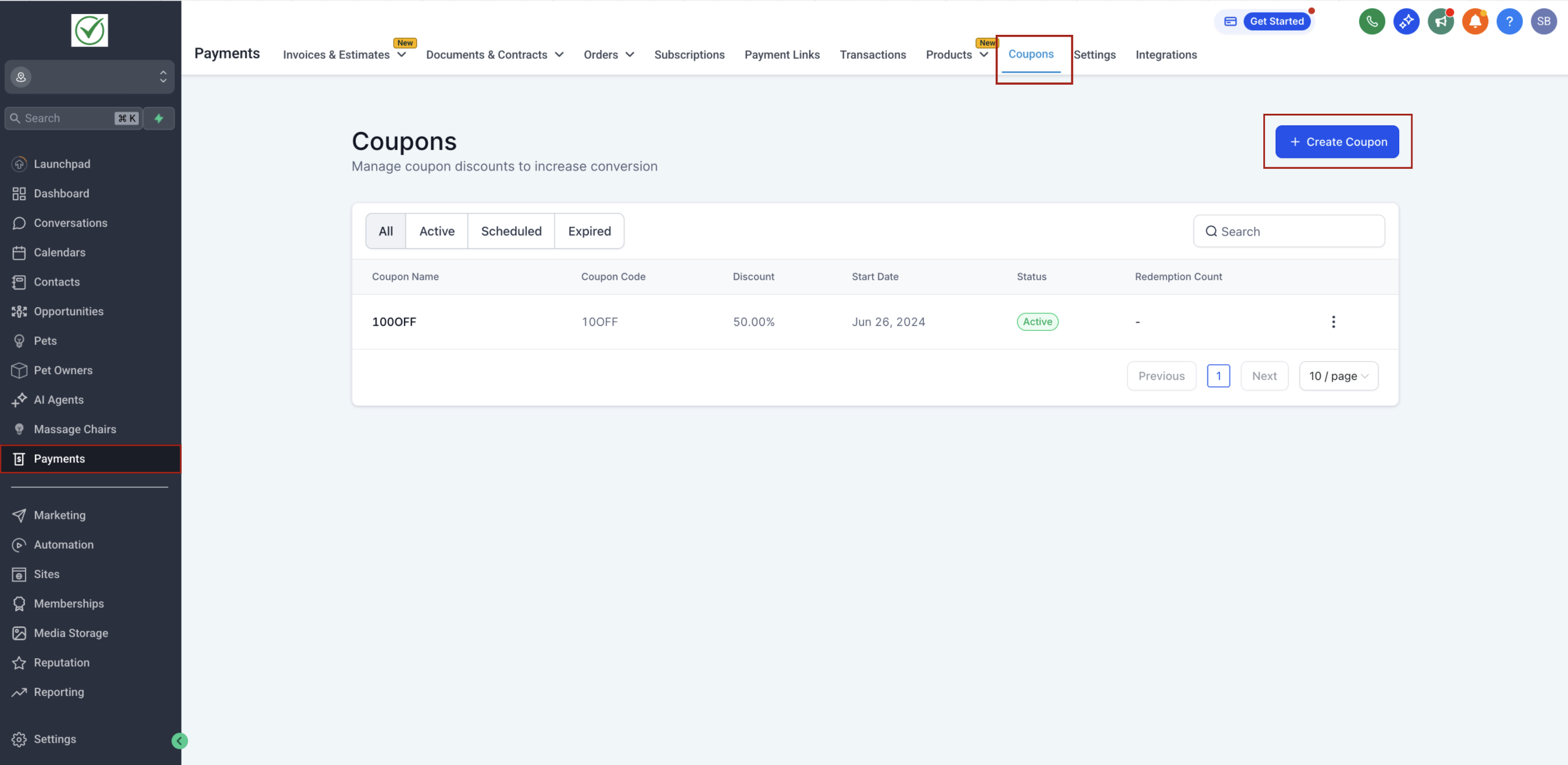Click the megaphone announcements icon
Image resolution: width=1568 pixels, height=765 pixels.
1440,21
